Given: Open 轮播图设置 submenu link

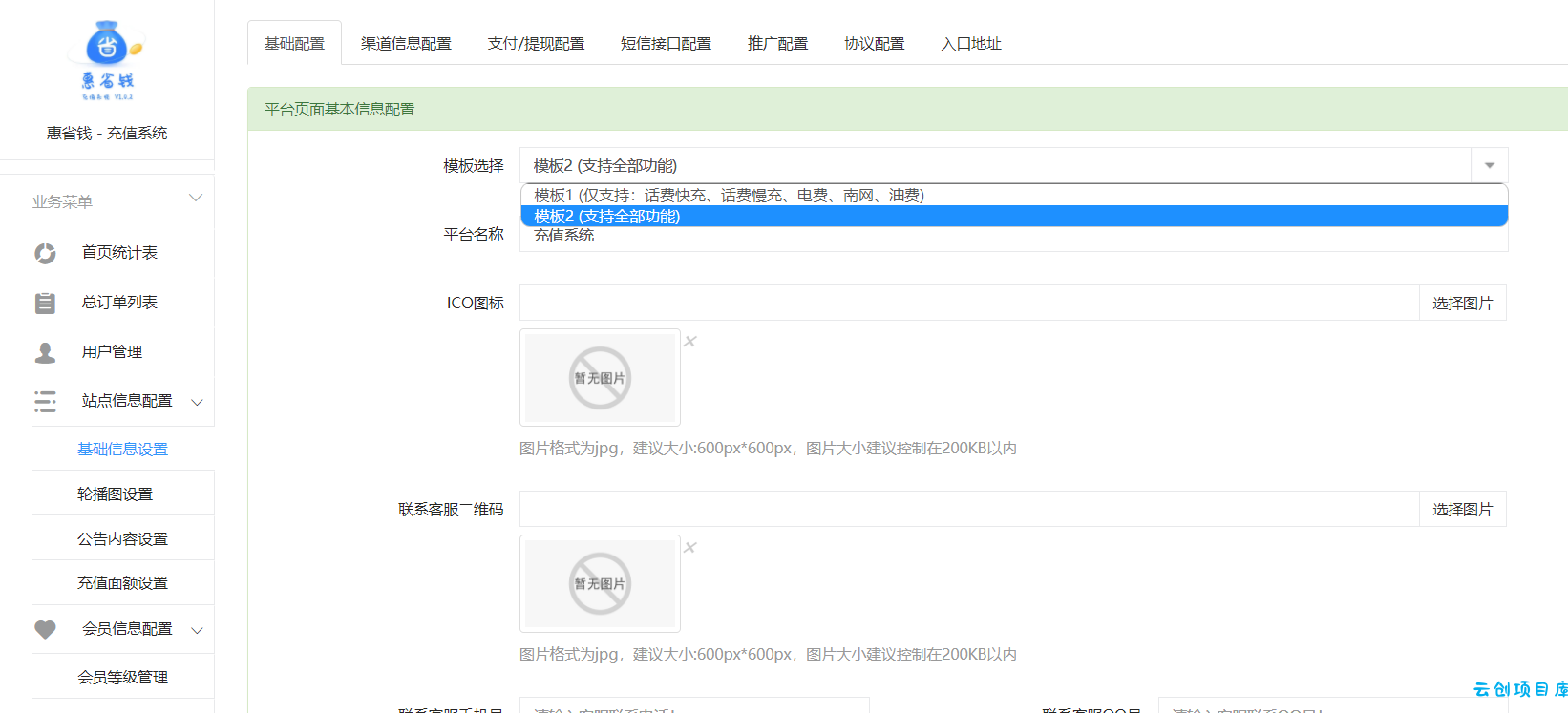Looking at the screenshot, I should click(x=115, y=493).
